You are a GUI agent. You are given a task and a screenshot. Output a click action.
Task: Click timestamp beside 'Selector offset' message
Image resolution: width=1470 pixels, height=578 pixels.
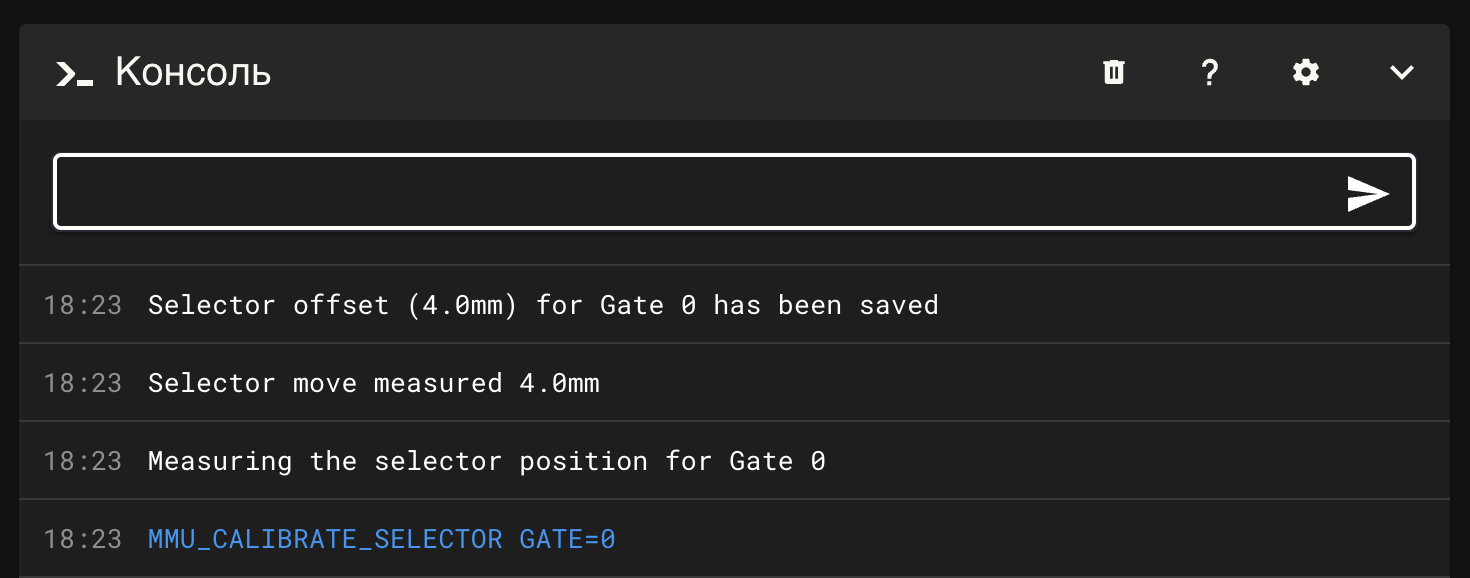tap(83, 305)
